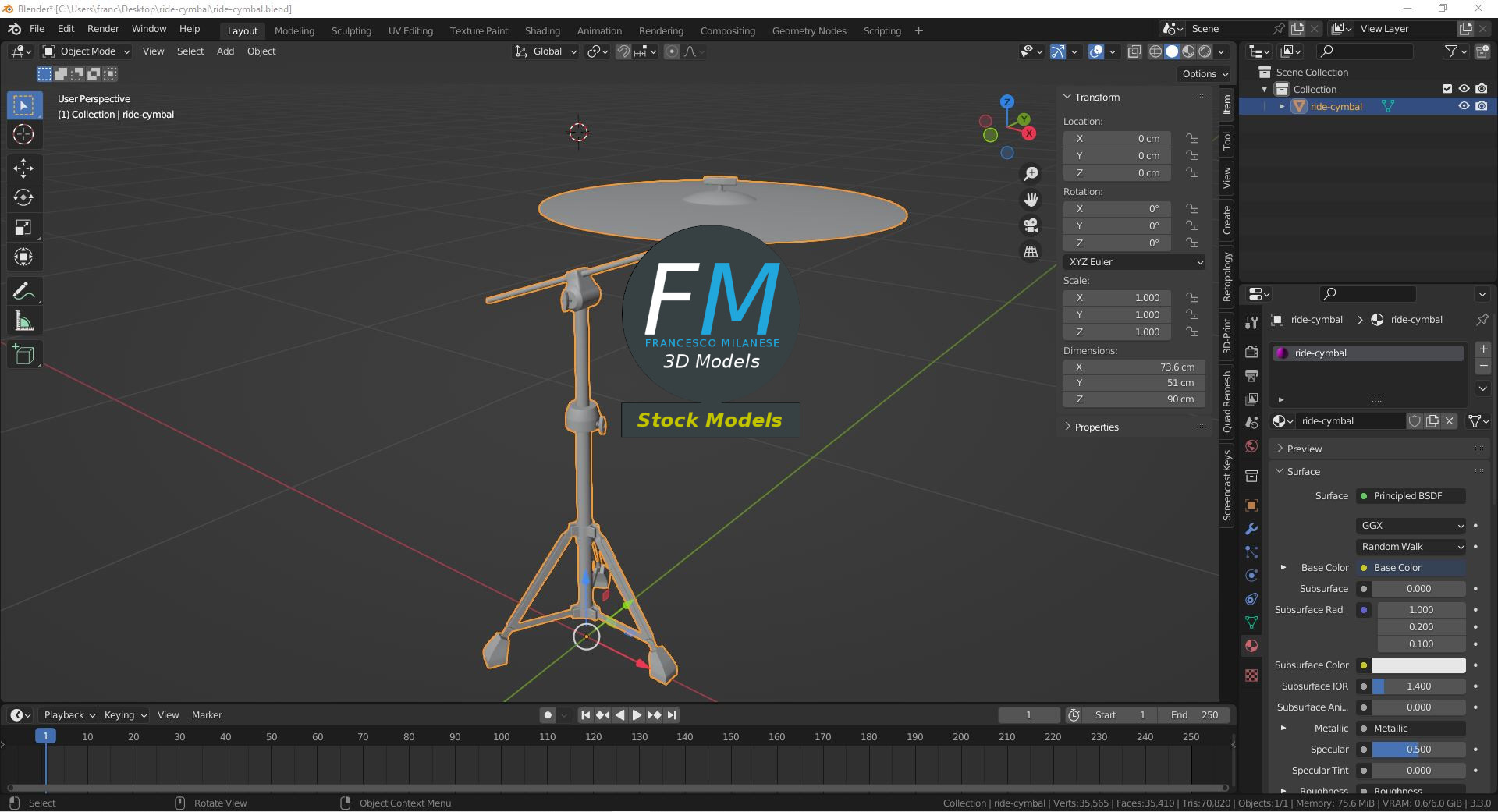Jump to last frame
Image resolution: width=1498 pixels, height=812 pixels.
click(672, 715)
